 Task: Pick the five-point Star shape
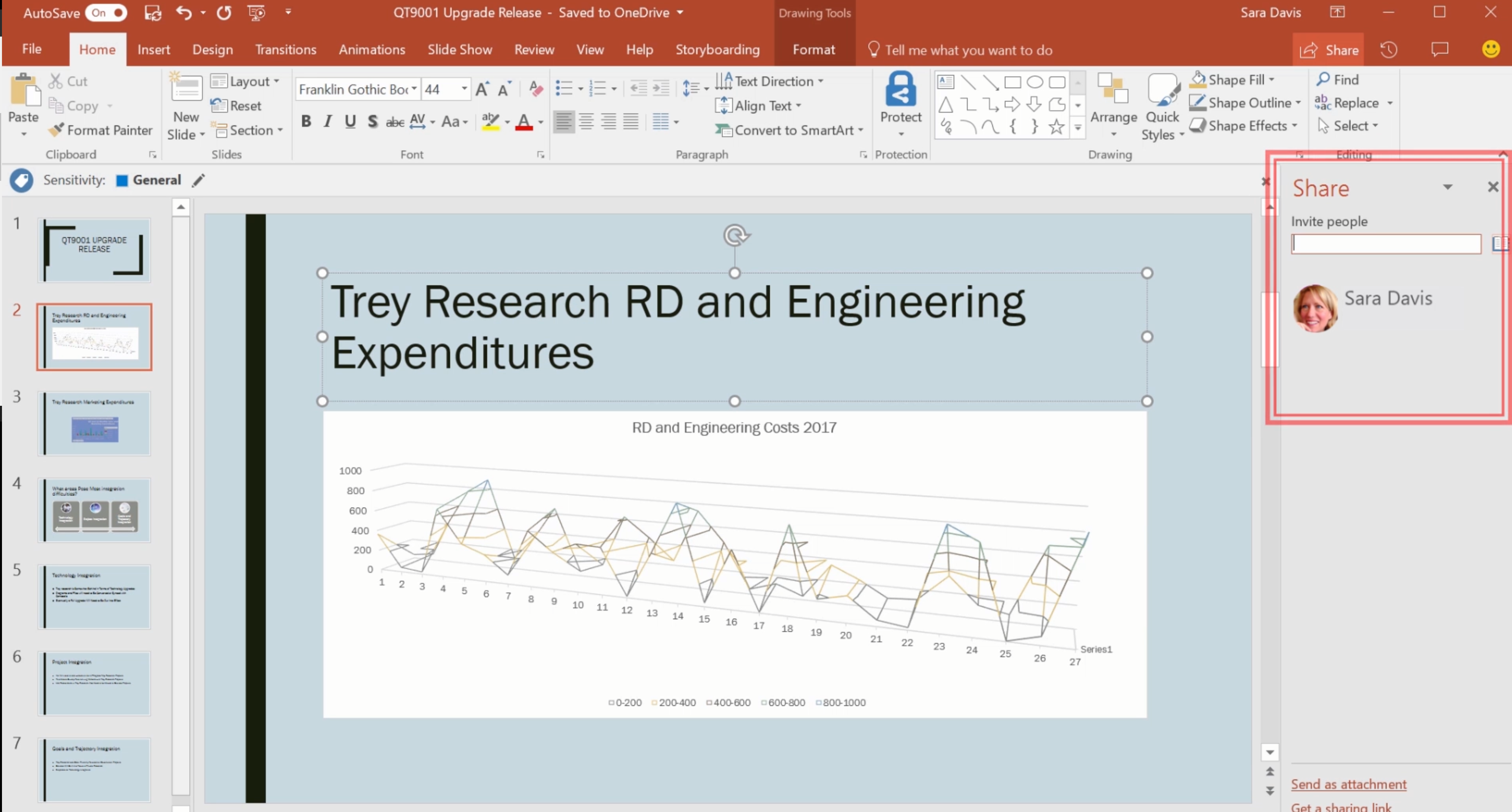coord(1057,126)
